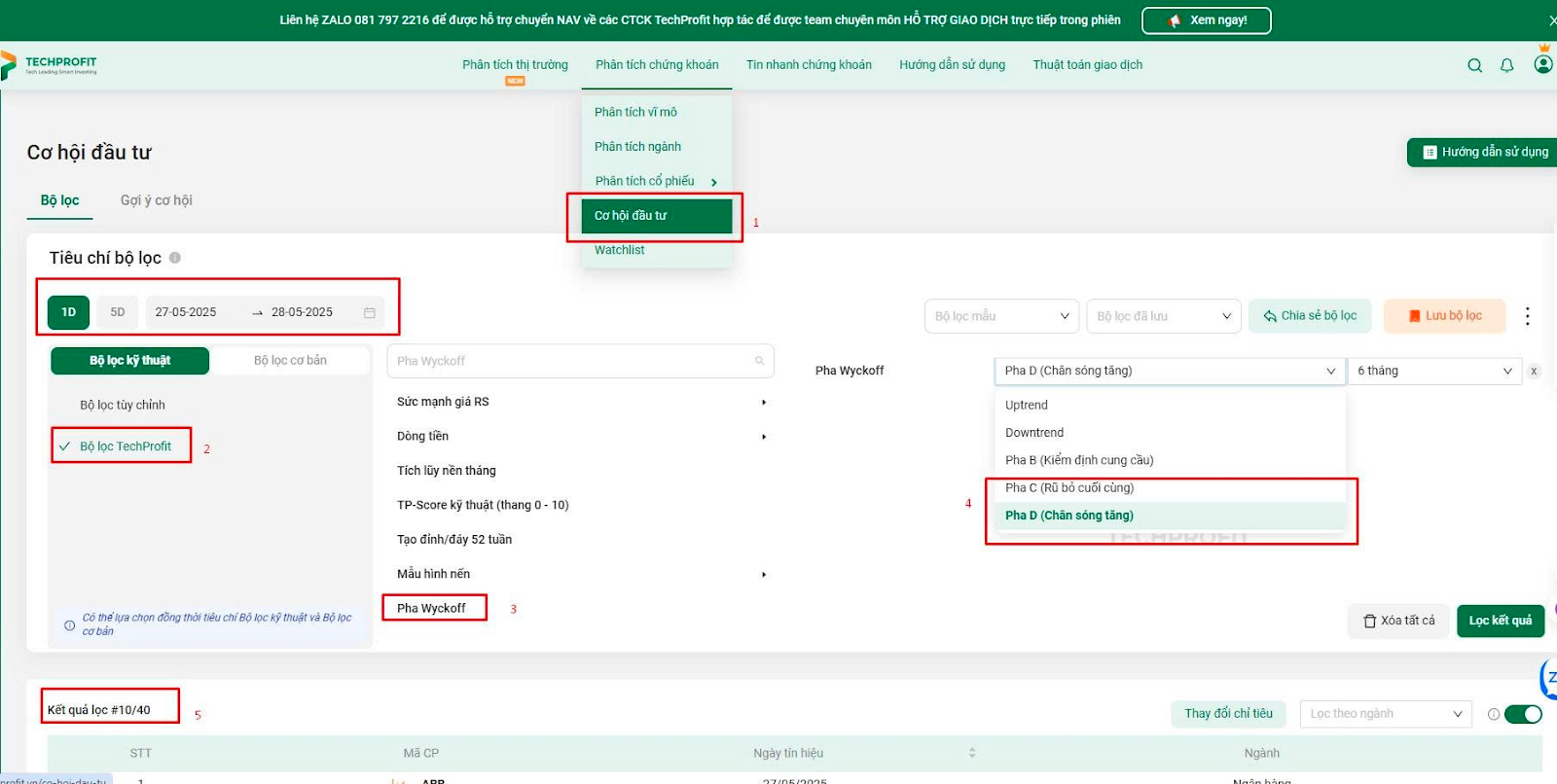This screenshot has height=784, width=1557.
Task: Open notifications bell icon
Action: (x=1506, y=65)
